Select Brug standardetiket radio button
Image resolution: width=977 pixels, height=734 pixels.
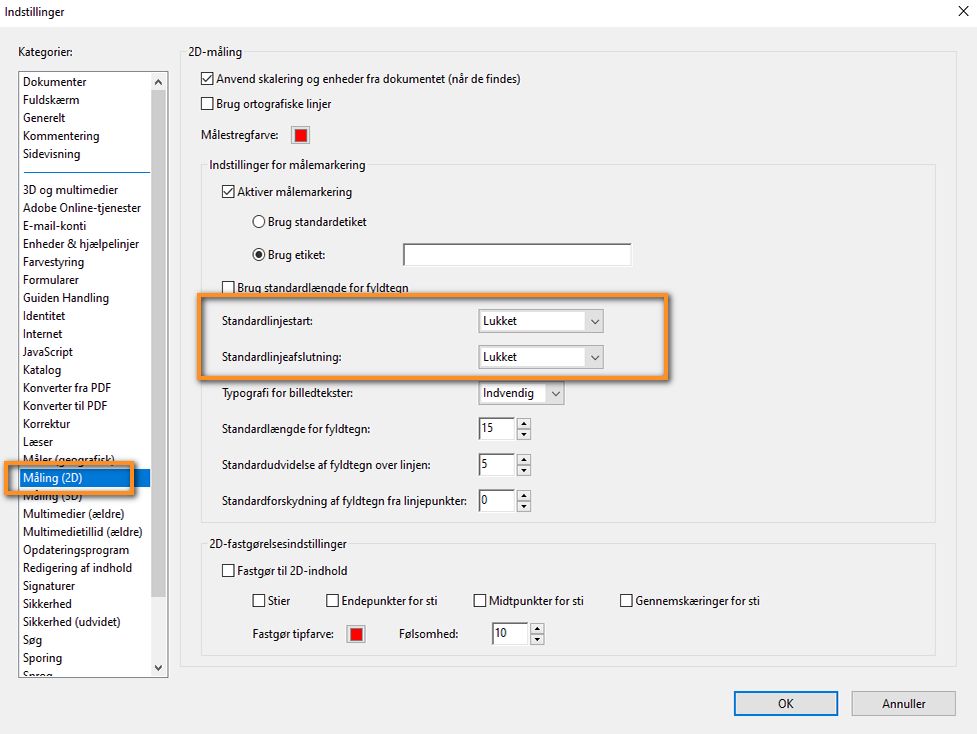pos(258,222)
